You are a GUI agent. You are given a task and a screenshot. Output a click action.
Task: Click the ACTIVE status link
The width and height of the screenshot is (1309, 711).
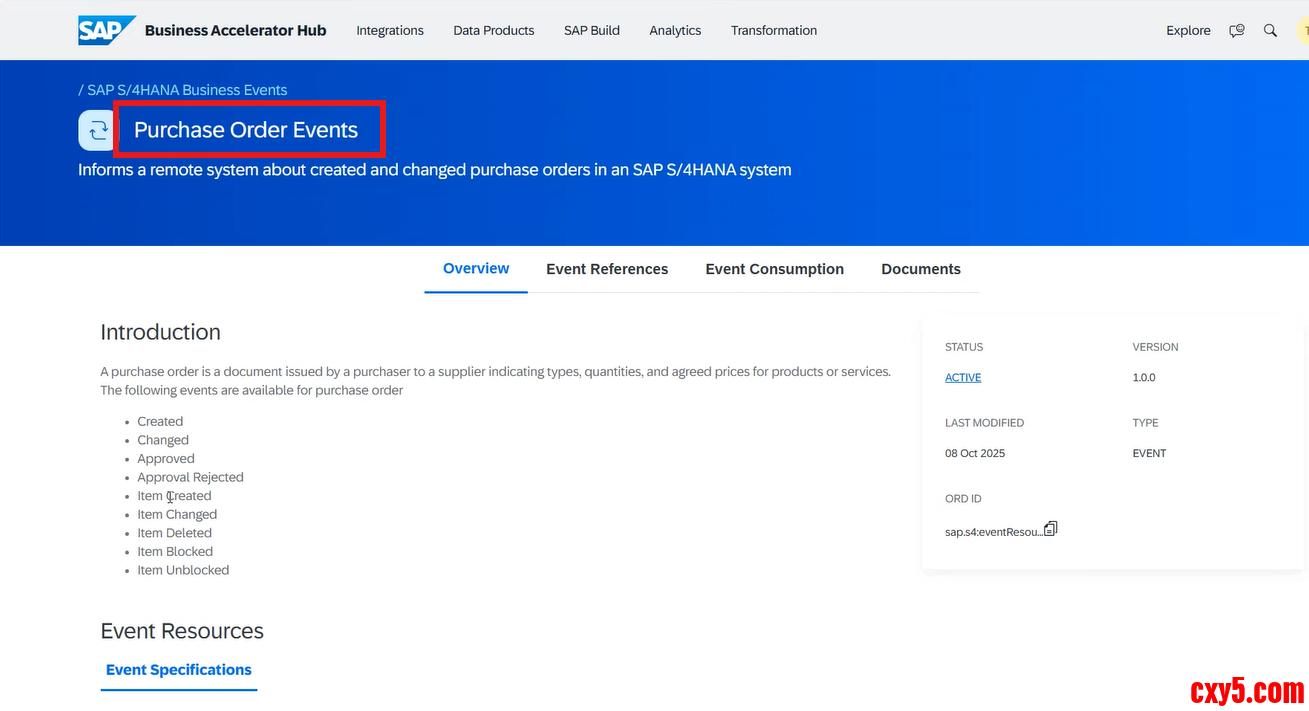pos(963,378)
